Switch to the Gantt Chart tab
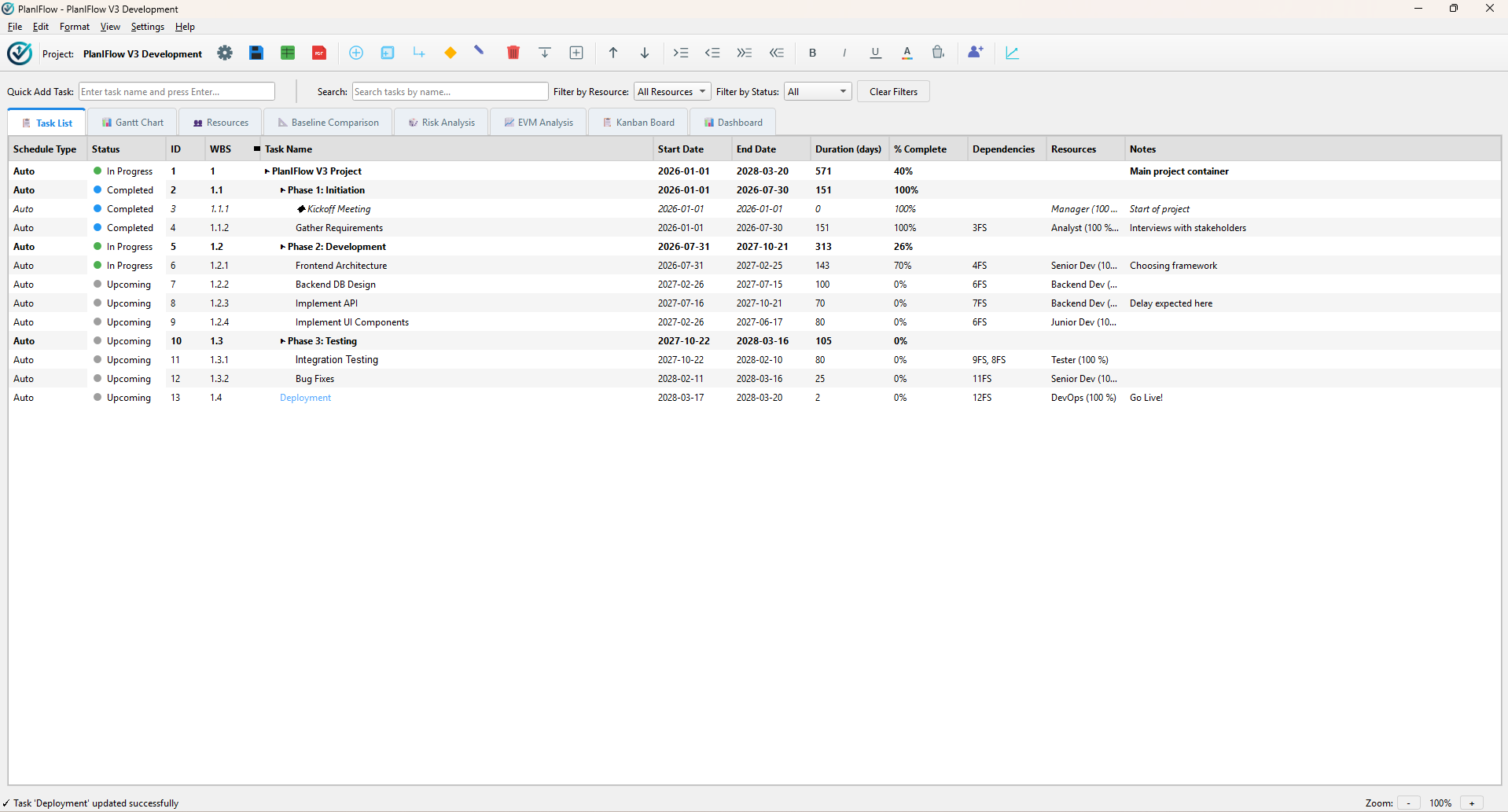Image resolution: width=1508 pixels, height=812 pixels. (x=132, y=123)
